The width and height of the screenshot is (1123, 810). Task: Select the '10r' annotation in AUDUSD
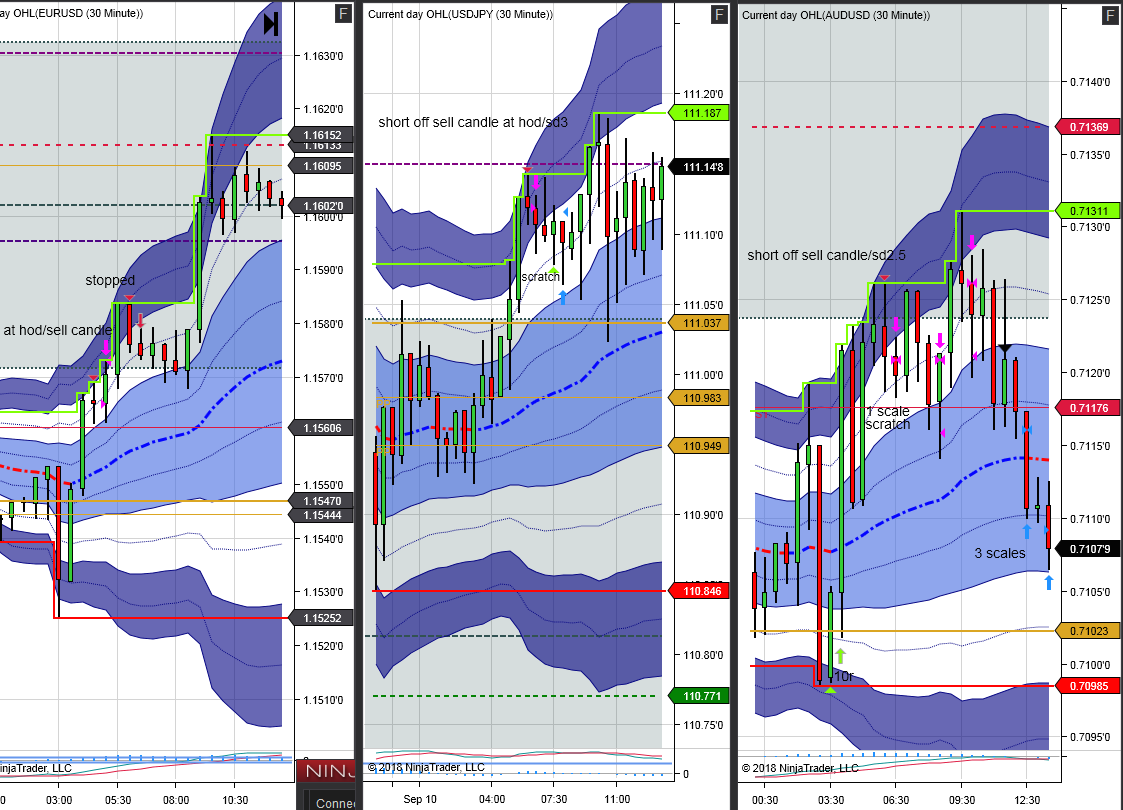(844, 676)
